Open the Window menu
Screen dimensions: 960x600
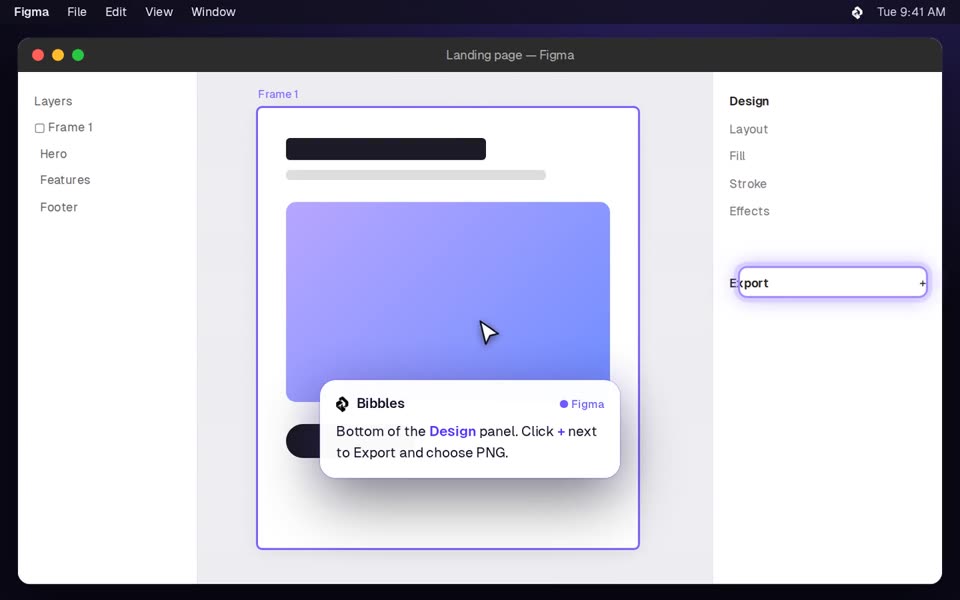tap(213, 12)
